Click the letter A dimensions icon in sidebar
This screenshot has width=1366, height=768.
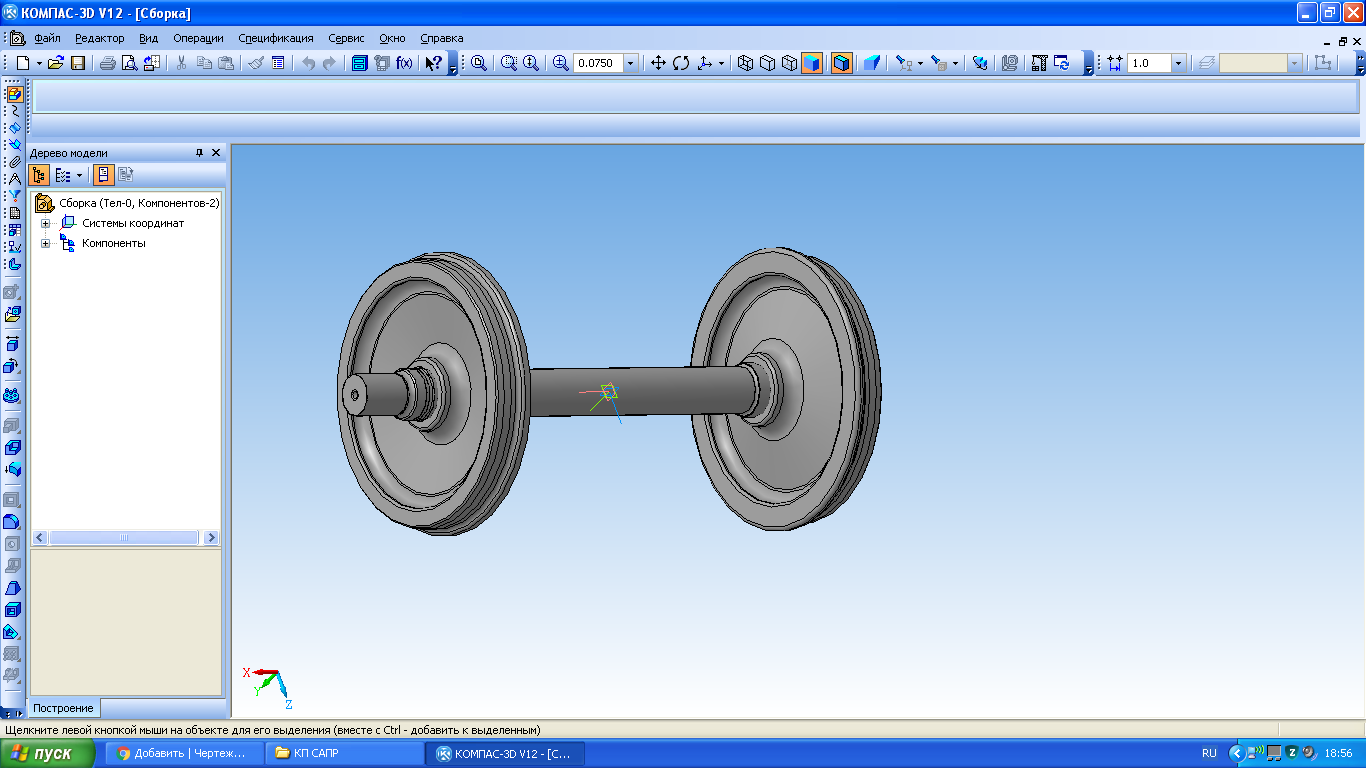14,178
